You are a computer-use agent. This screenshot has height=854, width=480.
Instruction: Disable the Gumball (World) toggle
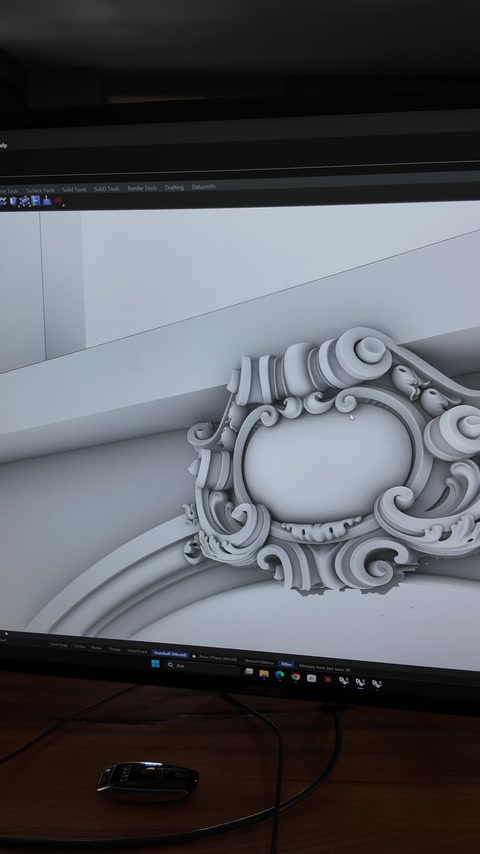170,654
